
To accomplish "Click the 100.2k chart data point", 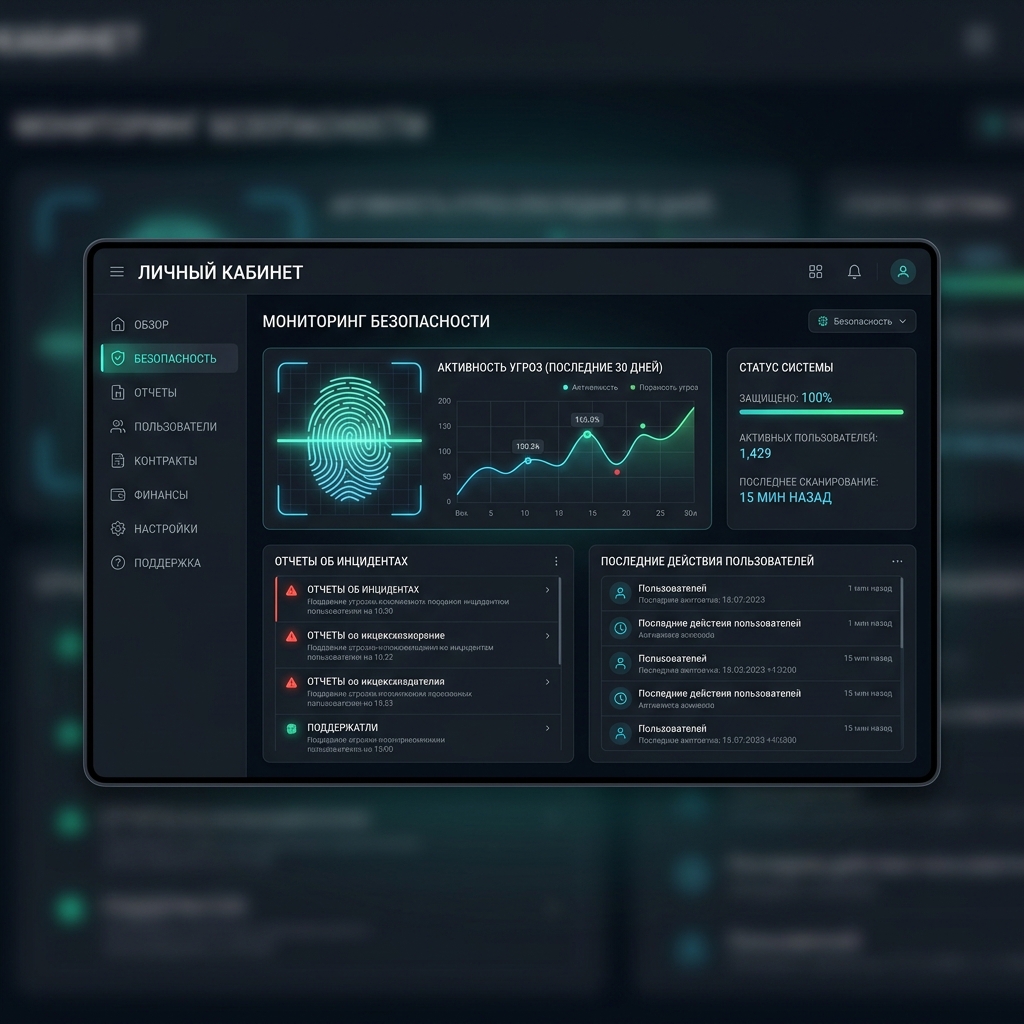I will coord(528,461).
